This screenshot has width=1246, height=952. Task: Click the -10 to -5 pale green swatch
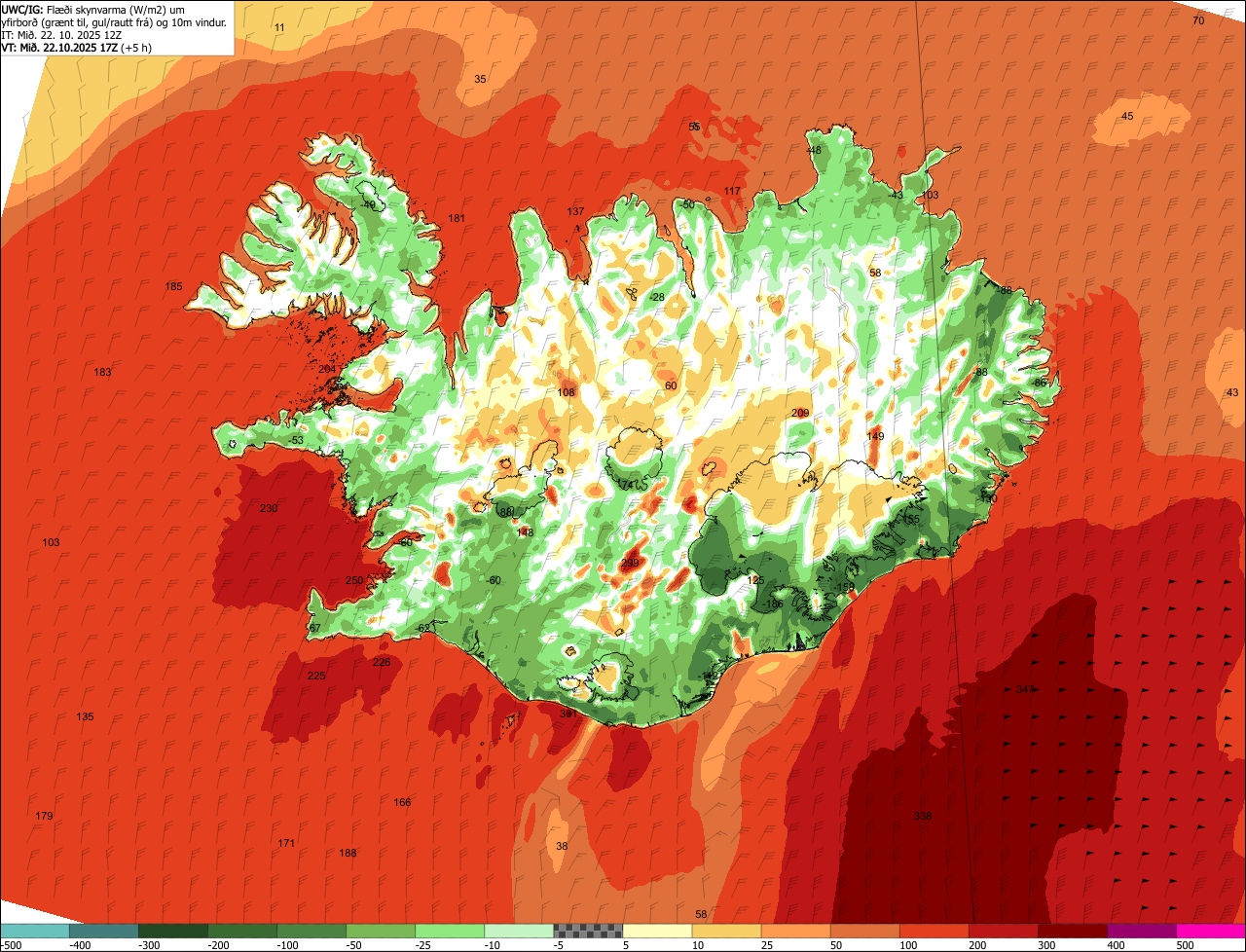(519, 931)
